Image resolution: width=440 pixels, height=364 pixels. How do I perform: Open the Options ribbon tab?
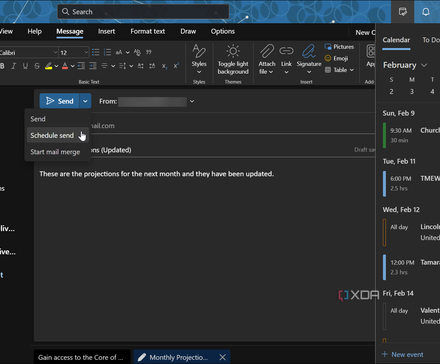tap(223, 31)
